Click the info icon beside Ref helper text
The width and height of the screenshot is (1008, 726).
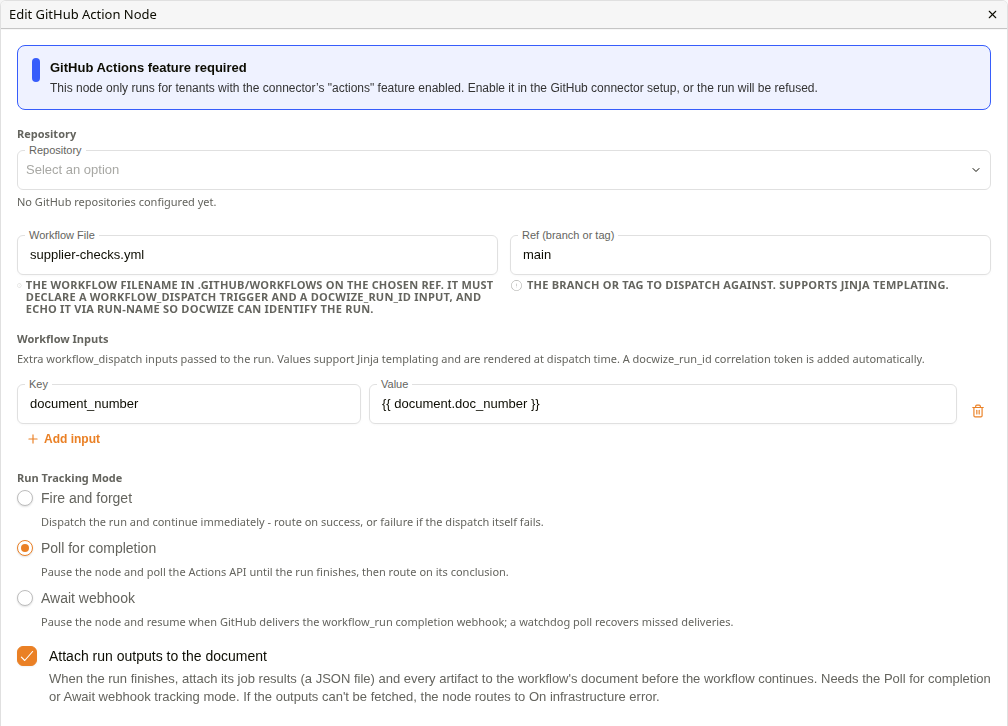(x=516, y=286)
